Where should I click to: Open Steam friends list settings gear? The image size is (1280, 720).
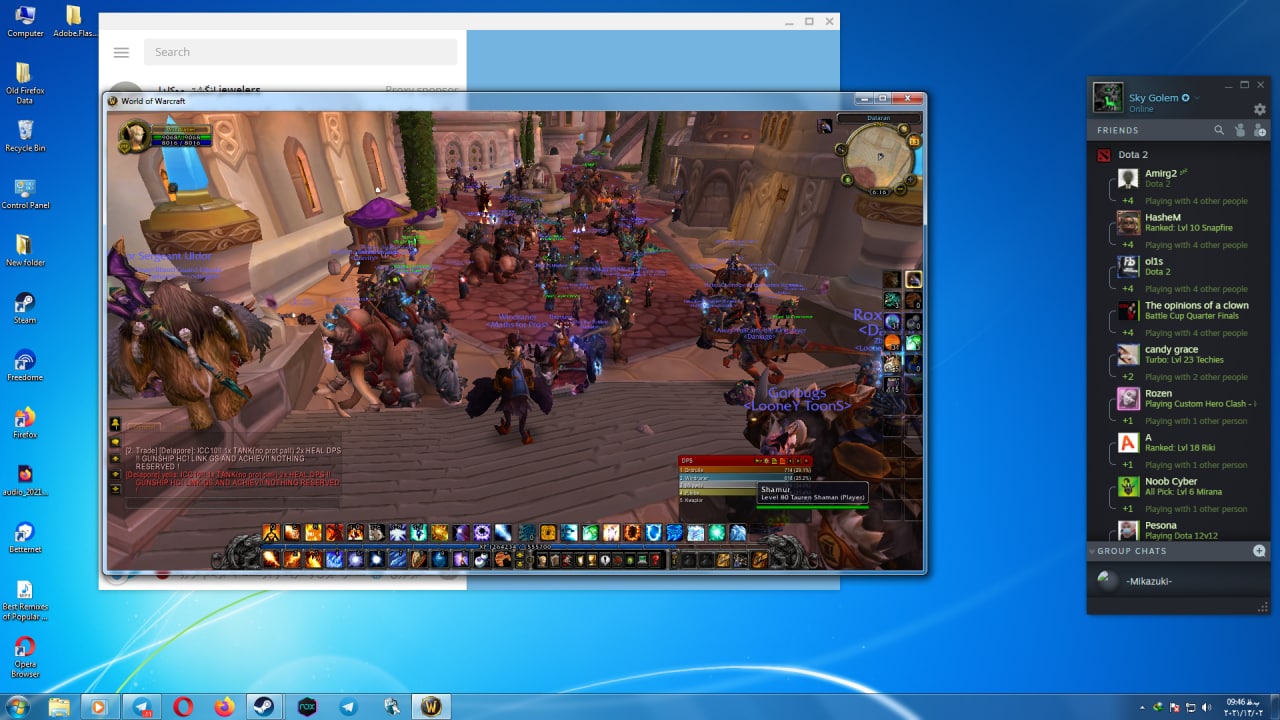[1260, 109]
